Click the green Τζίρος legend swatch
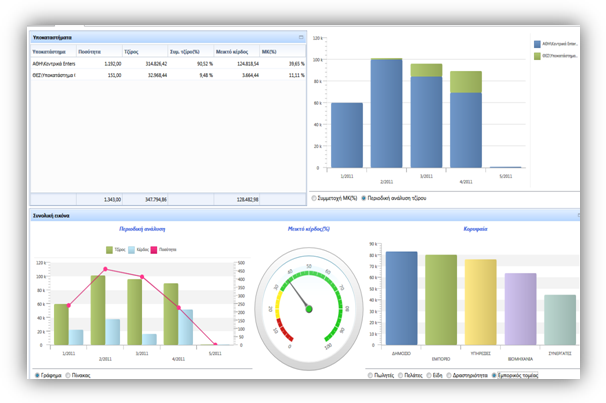The height and width of the screenshot is (403, 606). tap(109, 250)
